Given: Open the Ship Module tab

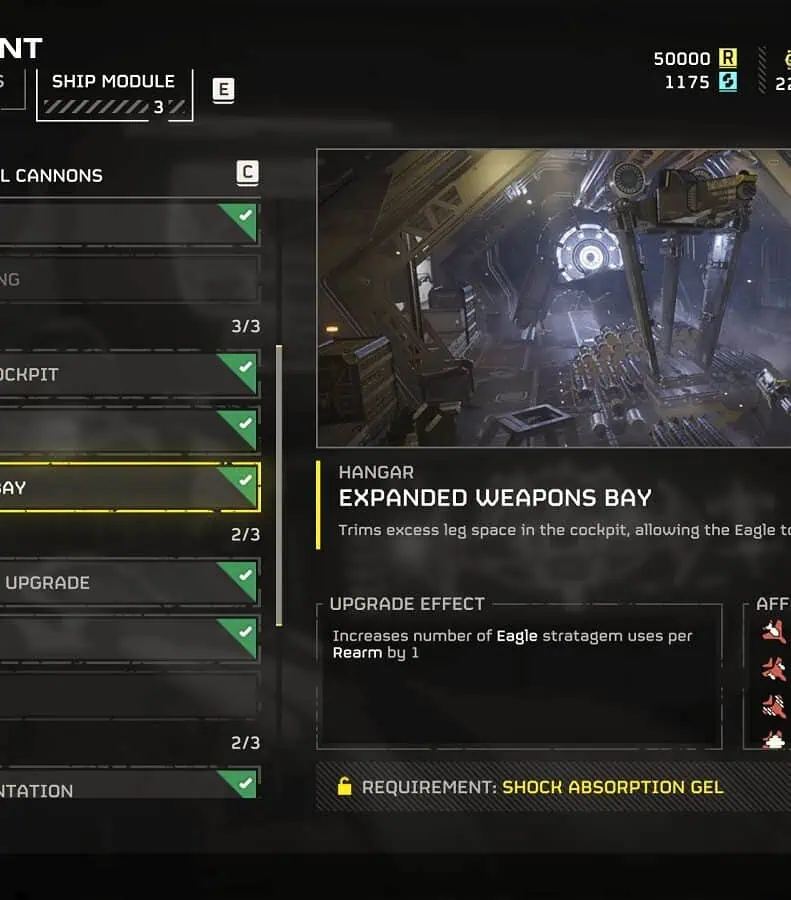Looking at the screenshot, I should [114, 95].
